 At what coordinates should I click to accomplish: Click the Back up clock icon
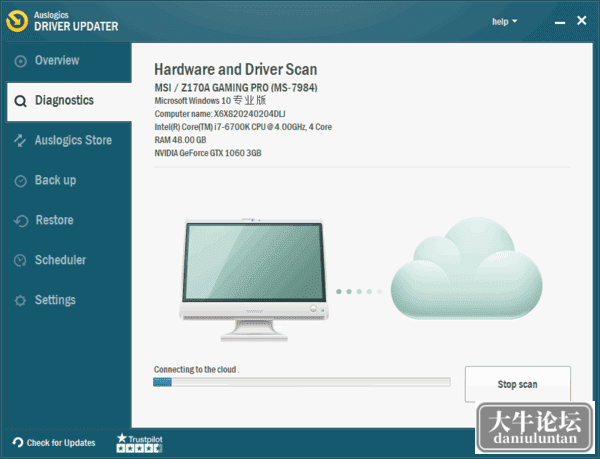coord(20,181)
